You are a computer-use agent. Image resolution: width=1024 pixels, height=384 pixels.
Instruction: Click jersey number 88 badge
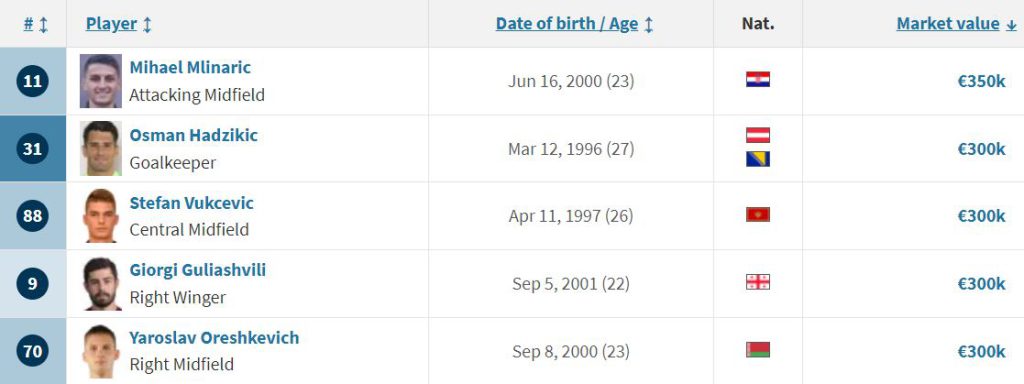pos(33,216)
